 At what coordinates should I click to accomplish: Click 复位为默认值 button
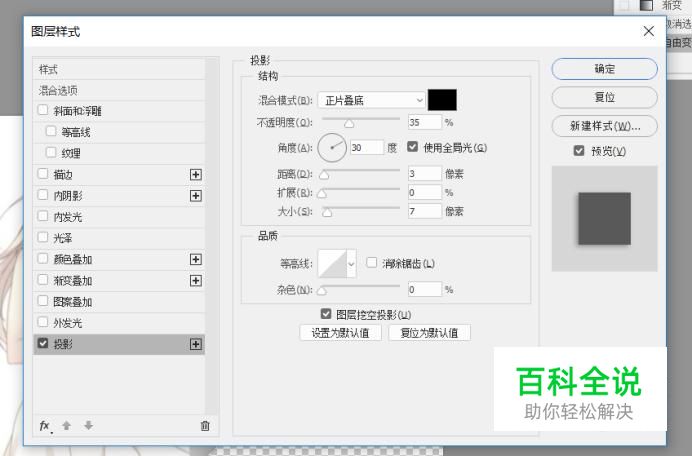429,333
